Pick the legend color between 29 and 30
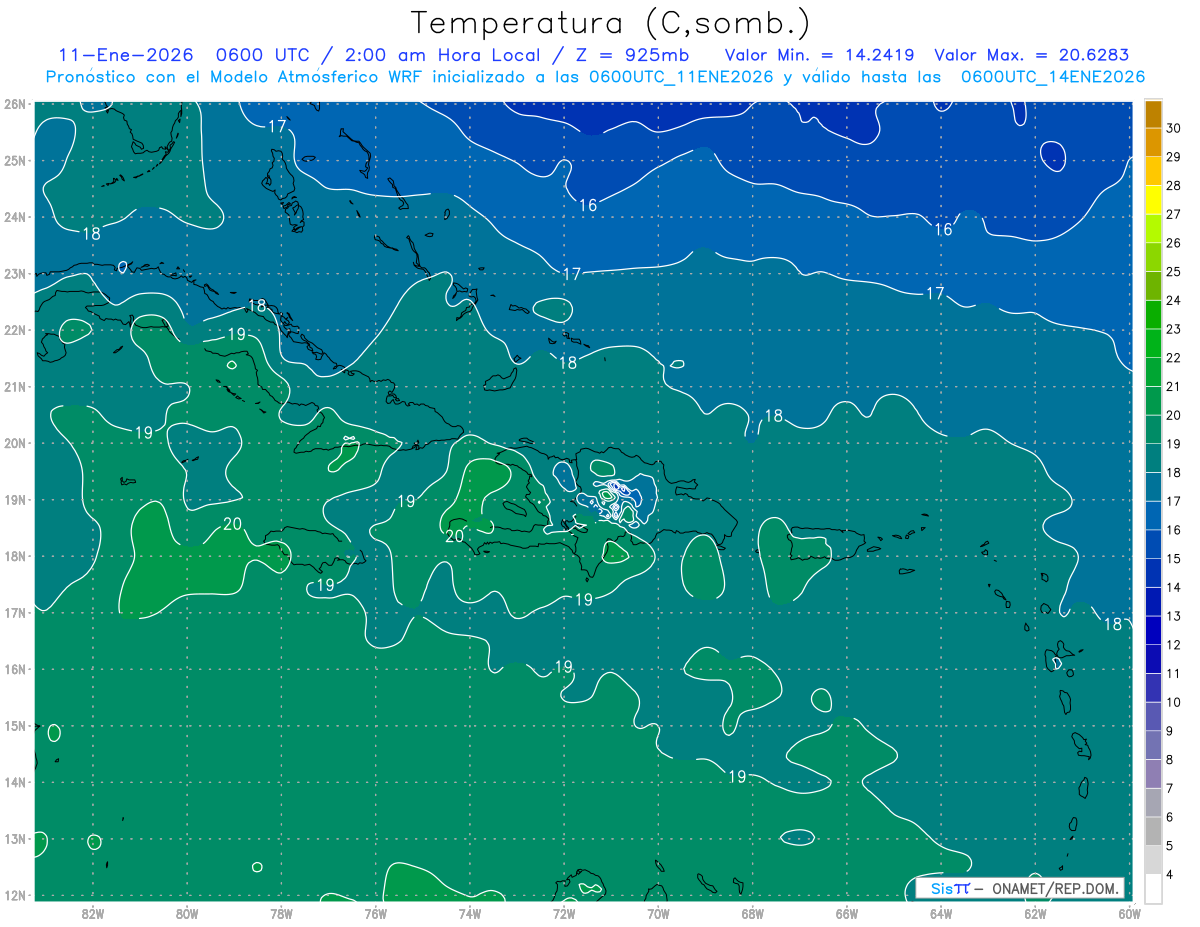 point(1153,143)
